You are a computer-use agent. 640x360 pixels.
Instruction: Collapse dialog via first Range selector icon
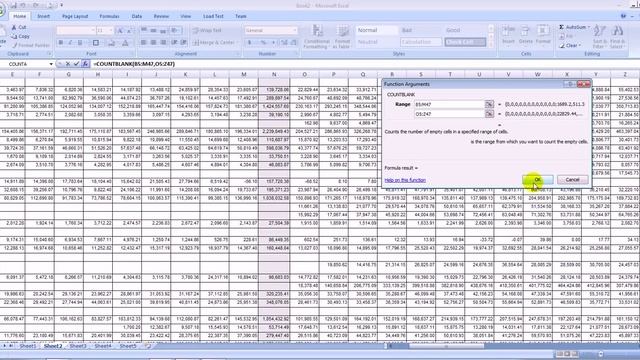pos(489,104)
